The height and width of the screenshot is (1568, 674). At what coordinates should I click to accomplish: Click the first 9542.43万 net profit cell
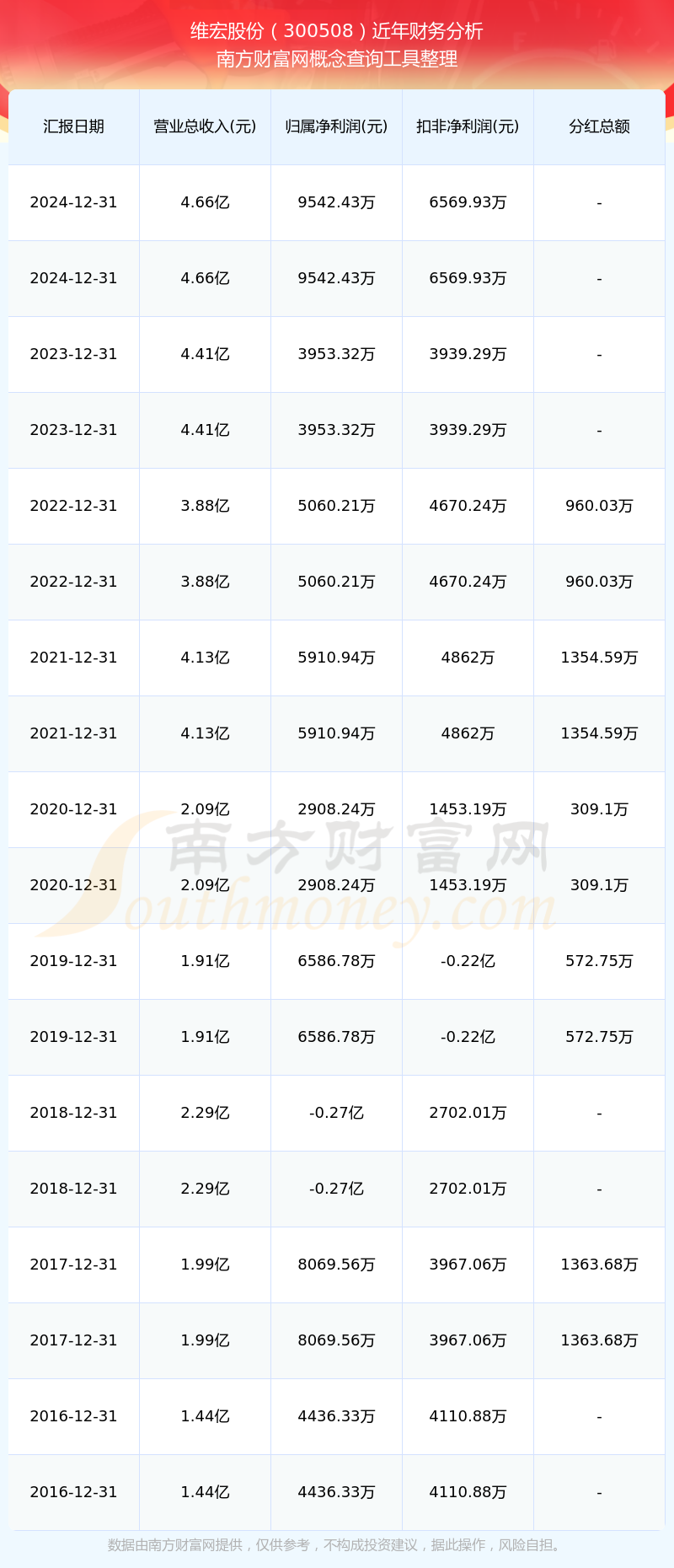tap(336, 202)
